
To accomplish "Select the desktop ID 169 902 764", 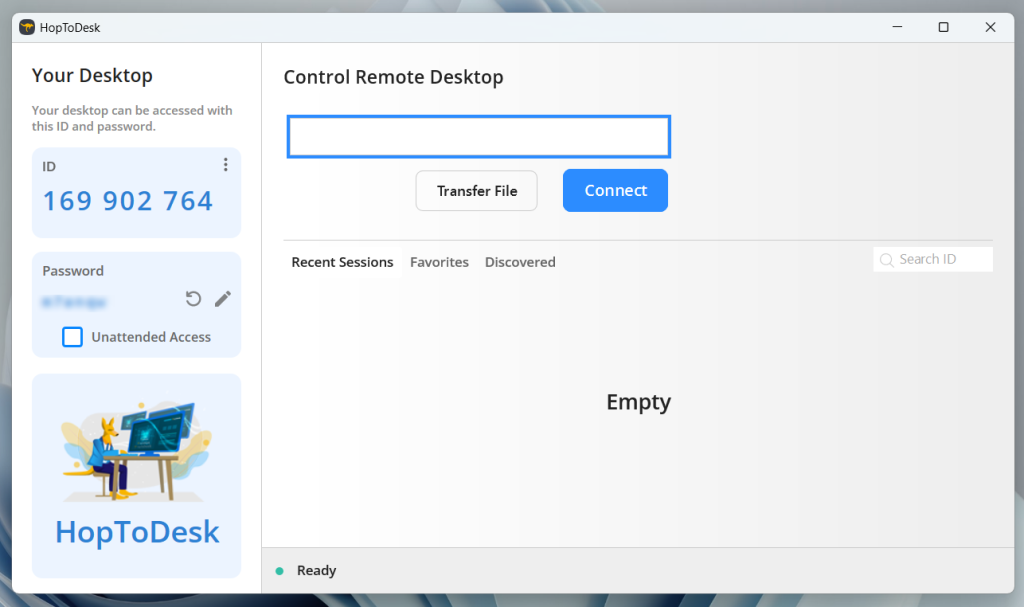I will [x=128, y=201].
